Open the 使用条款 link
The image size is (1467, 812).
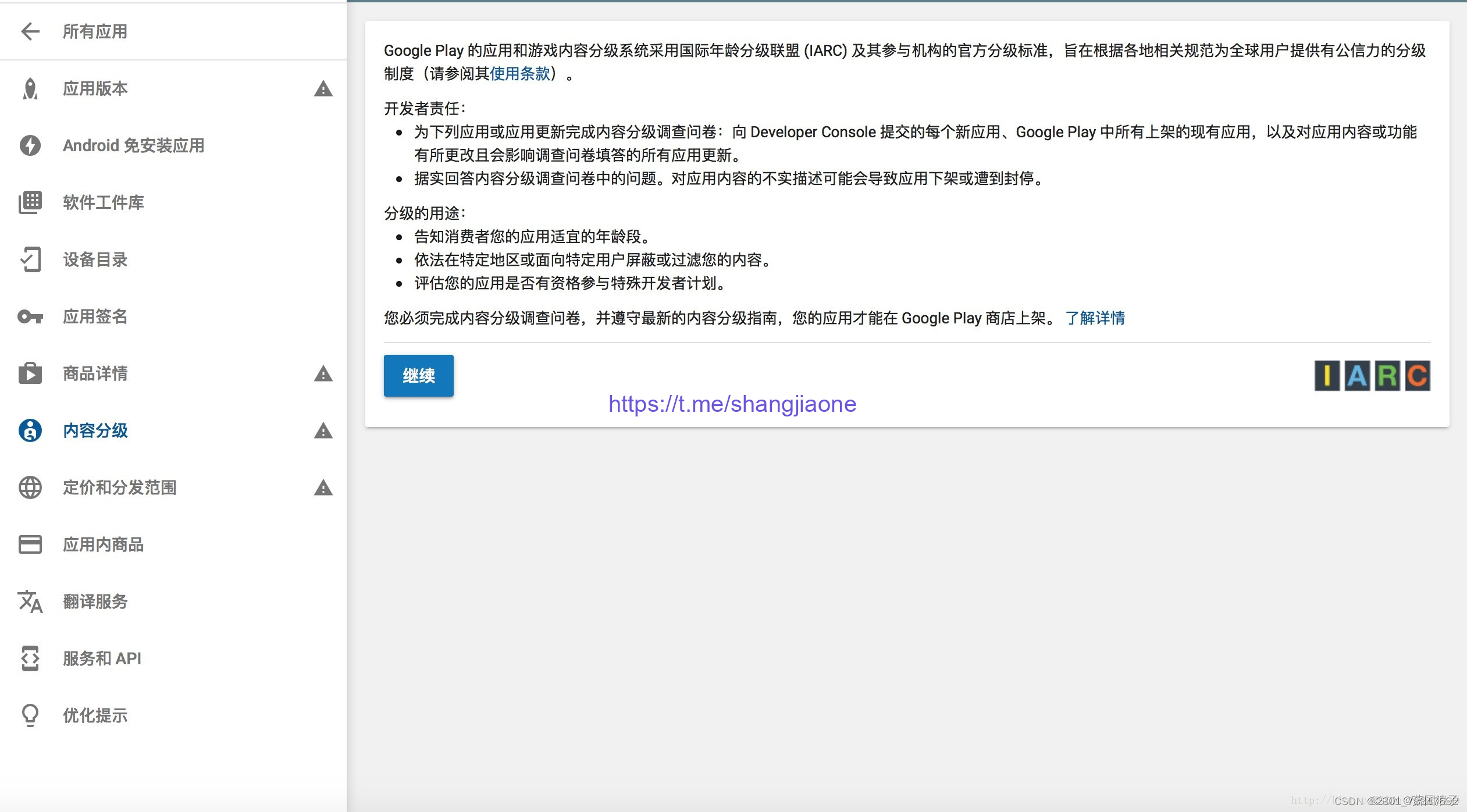pos(520,74)
